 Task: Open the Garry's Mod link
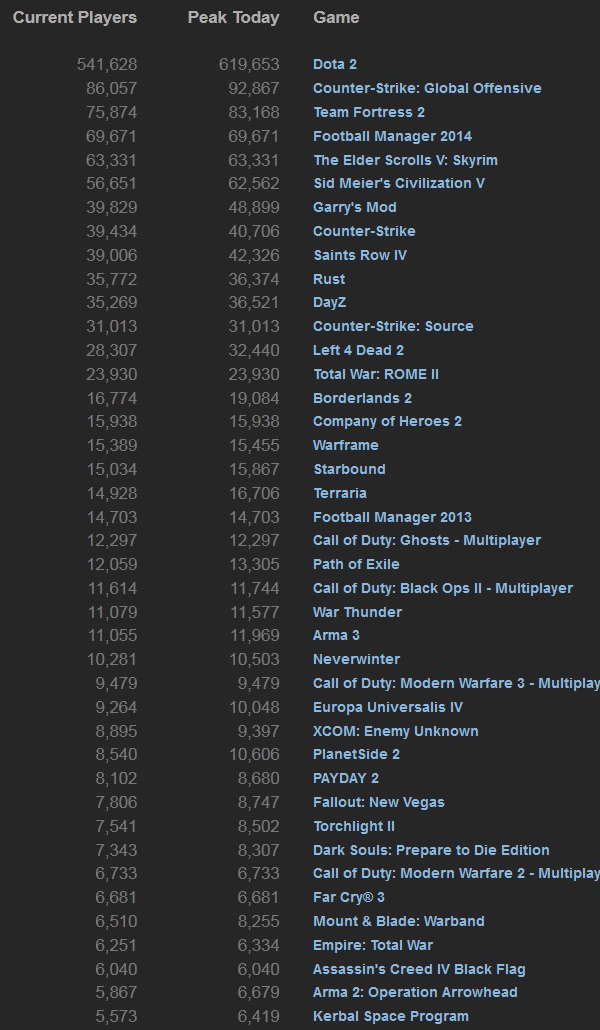coord(355,207)
